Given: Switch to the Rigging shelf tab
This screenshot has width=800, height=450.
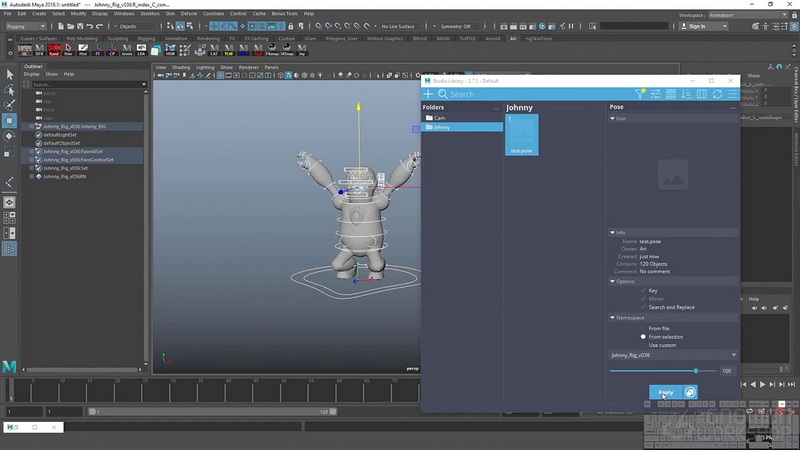Looking at the screenshot, I should pyautogui.click(x=146, y=38).
